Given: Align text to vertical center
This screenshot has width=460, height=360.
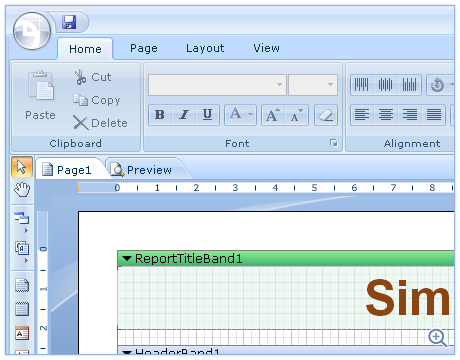Looking at the screenshot, I should [386, 85].
